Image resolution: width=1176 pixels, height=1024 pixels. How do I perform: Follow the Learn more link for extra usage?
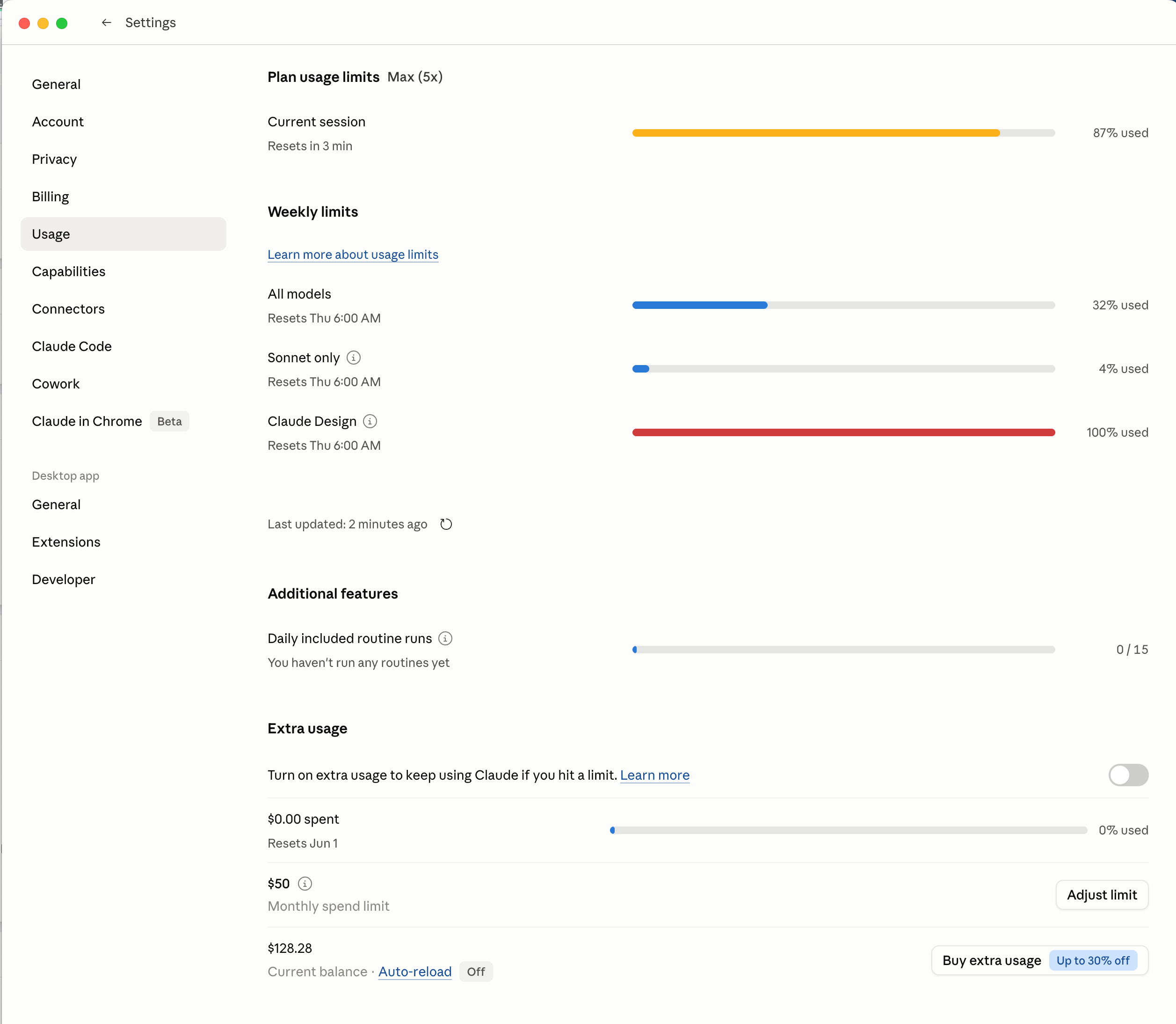654,775
